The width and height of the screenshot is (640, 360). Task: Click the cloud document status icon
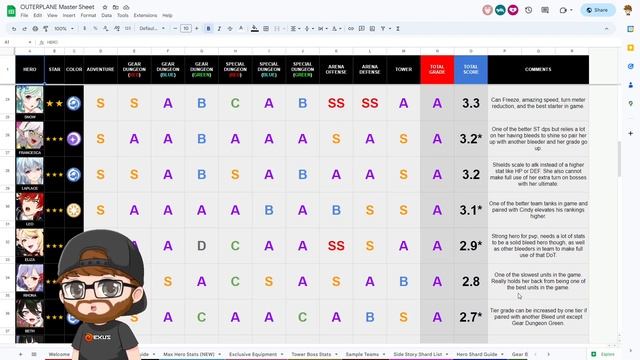pyautogui.click(x=126, y=7)
